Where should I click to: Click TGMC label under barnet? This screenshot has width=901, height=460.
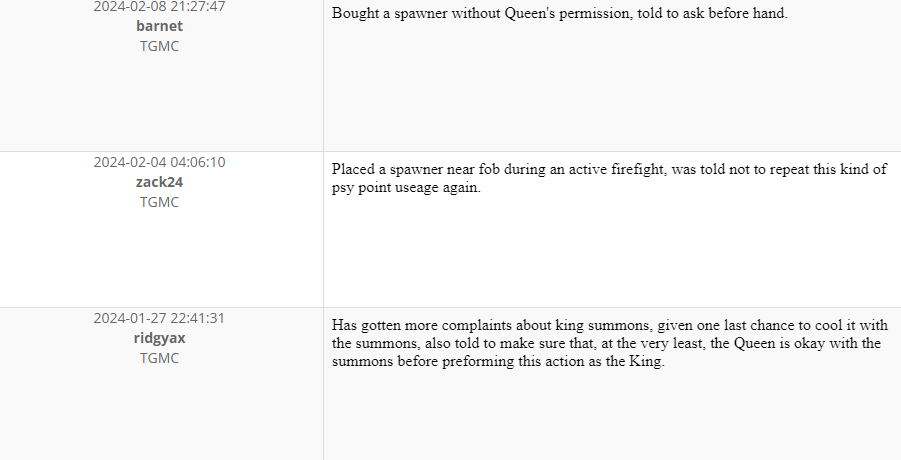pyautogui.click(x=160, y=46)
